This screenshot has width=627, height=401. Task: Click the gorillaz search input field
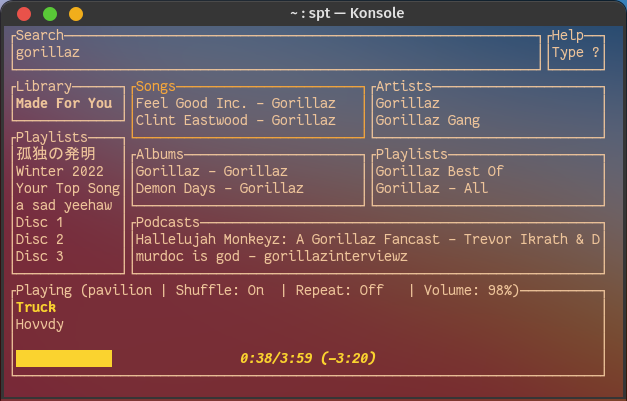[278, 53]
